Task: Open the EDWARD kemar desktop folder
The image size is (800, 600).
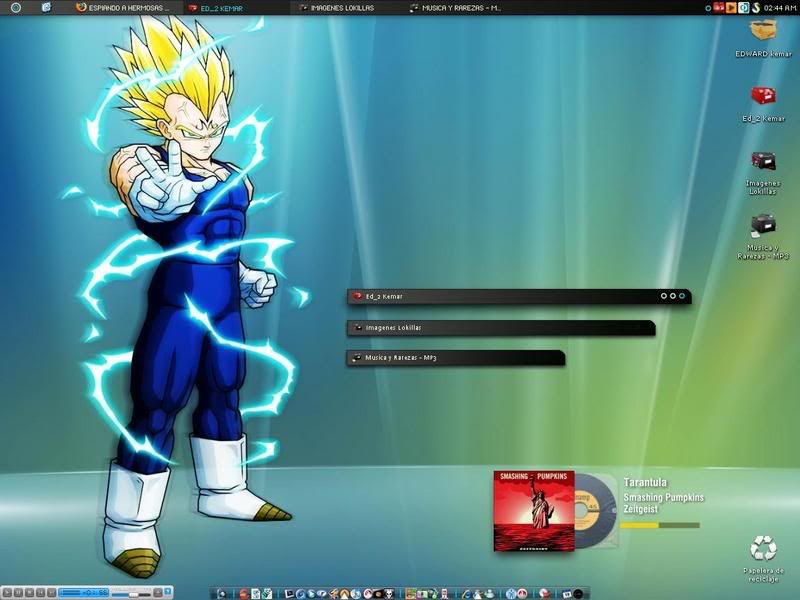Action: 763,38
